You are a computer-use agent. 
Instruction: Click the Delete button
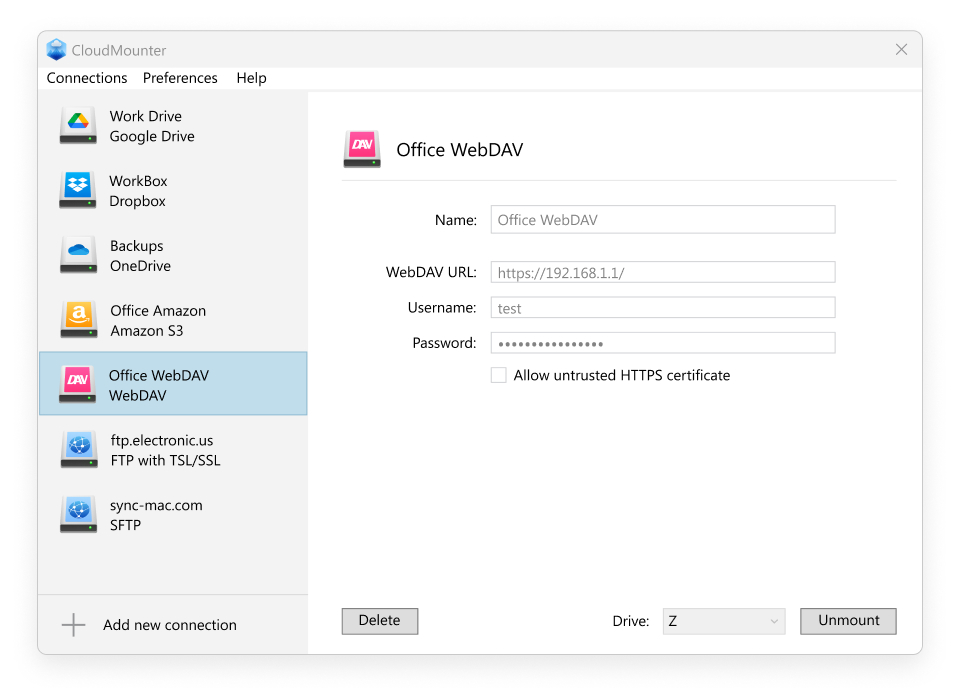(x=380, y=621)
